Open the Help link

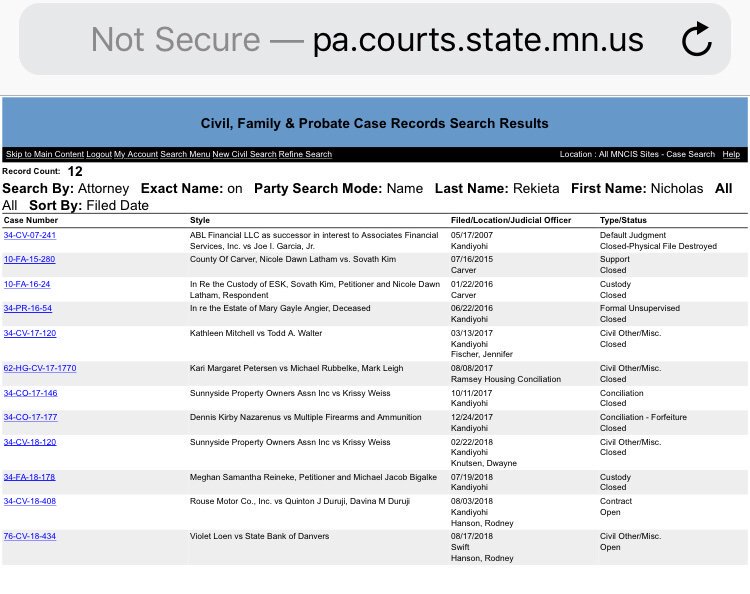731,154
